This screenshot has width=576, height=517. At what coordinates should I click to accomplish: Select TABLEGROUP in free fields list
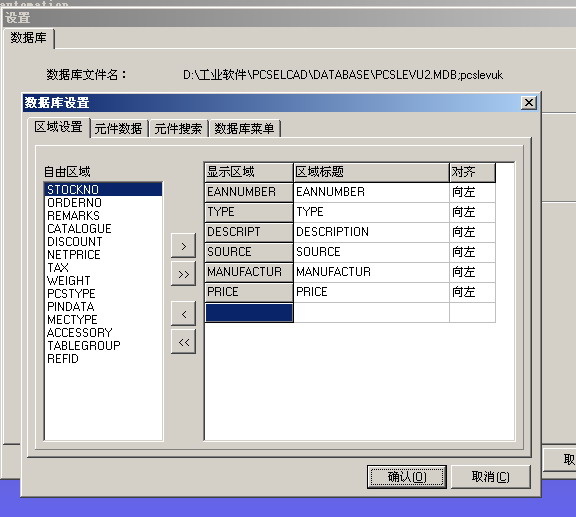[x=103, y=345]
